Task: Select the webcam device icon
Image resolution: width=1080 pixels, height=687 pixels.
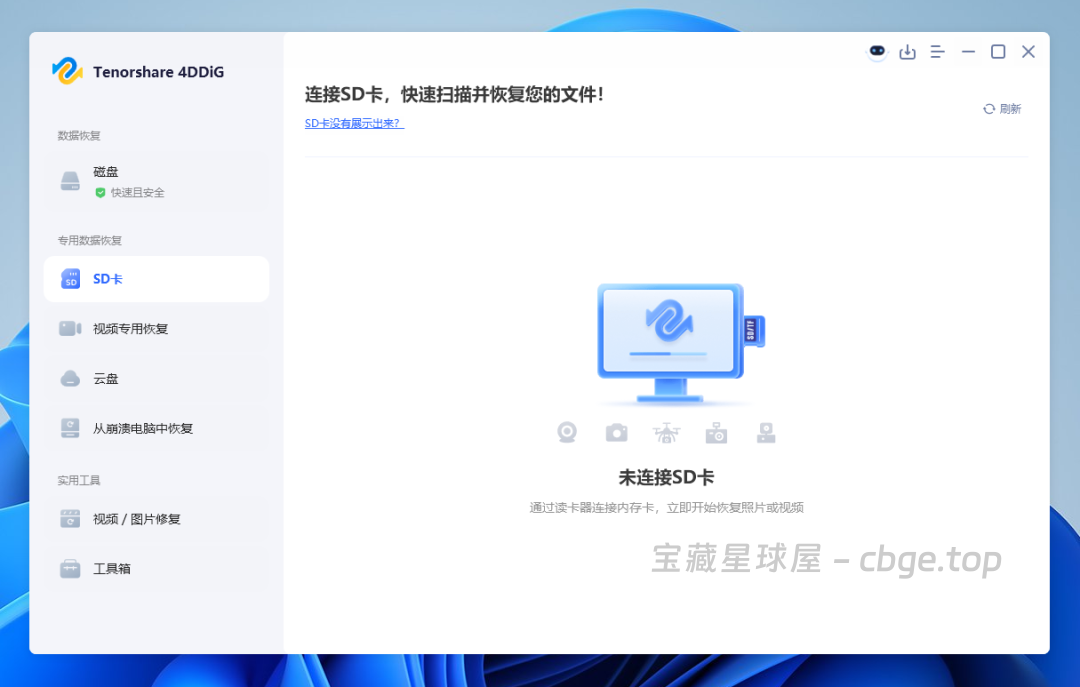Action: tap(567, 432)
